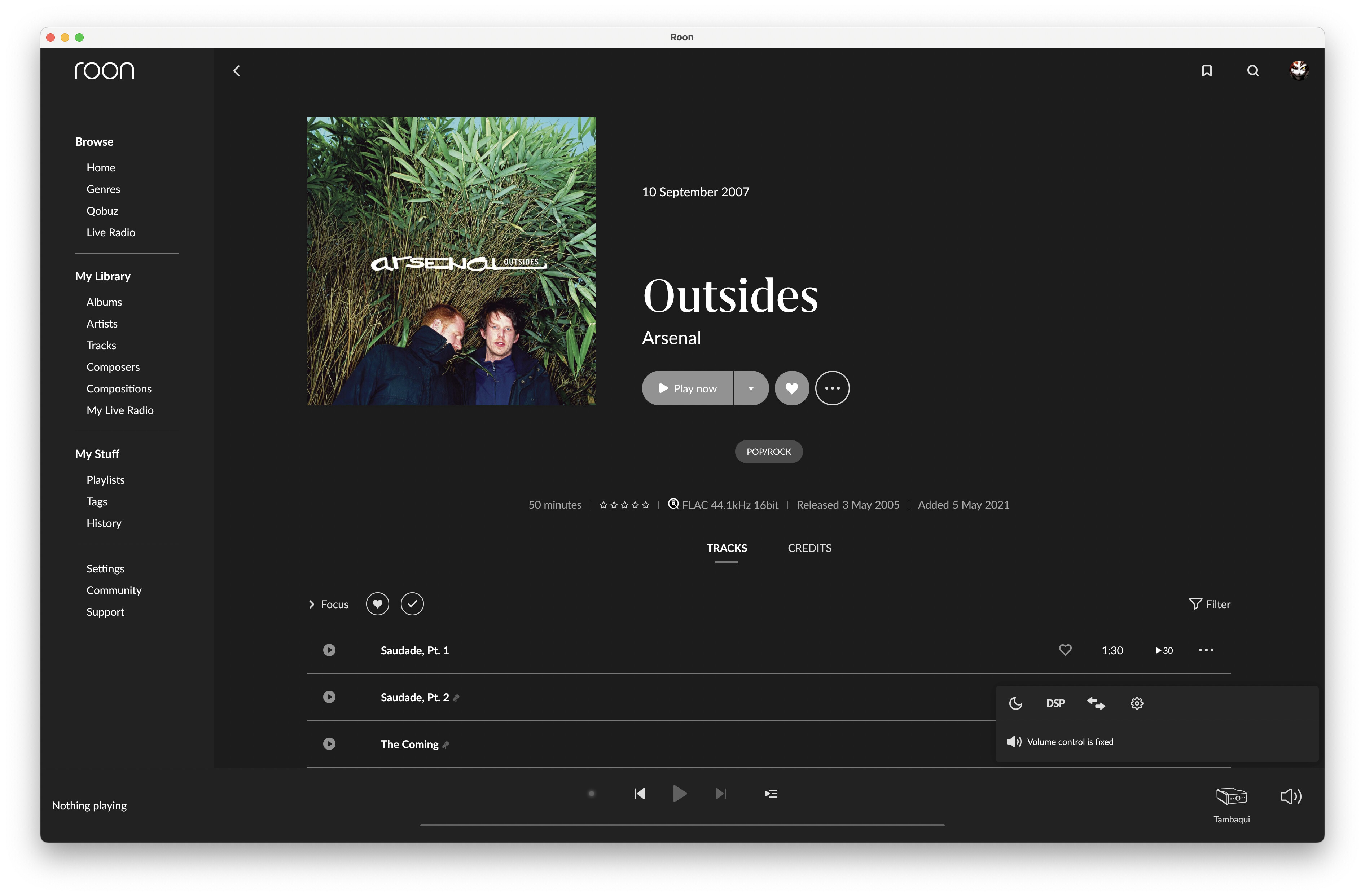Image resolution: width=1365 pixels, height=896 pixels.
Task: Open the bookmarks icon in top bar
Action: 1207,71
